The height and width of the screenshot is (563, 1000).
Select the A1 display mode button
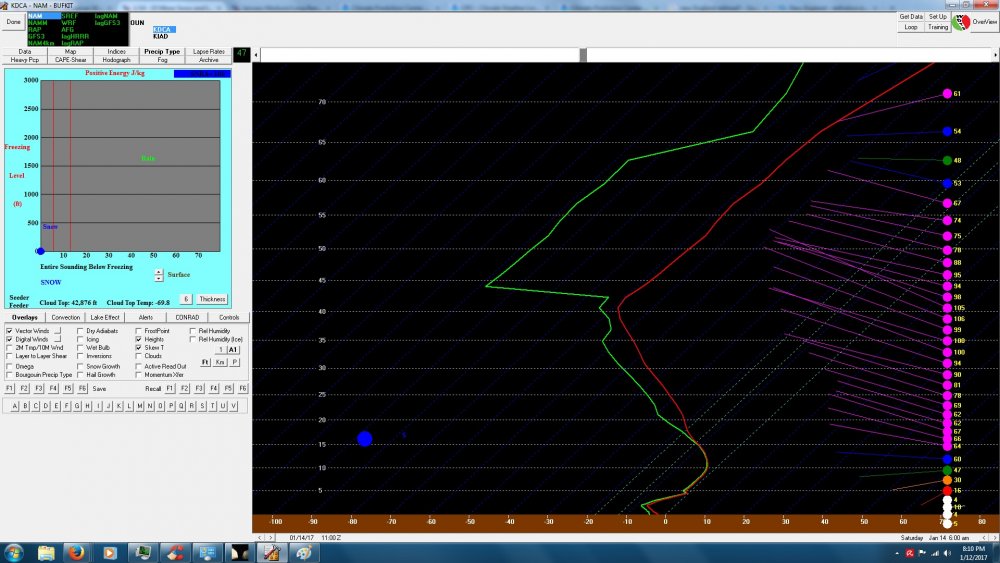[233, 350]
